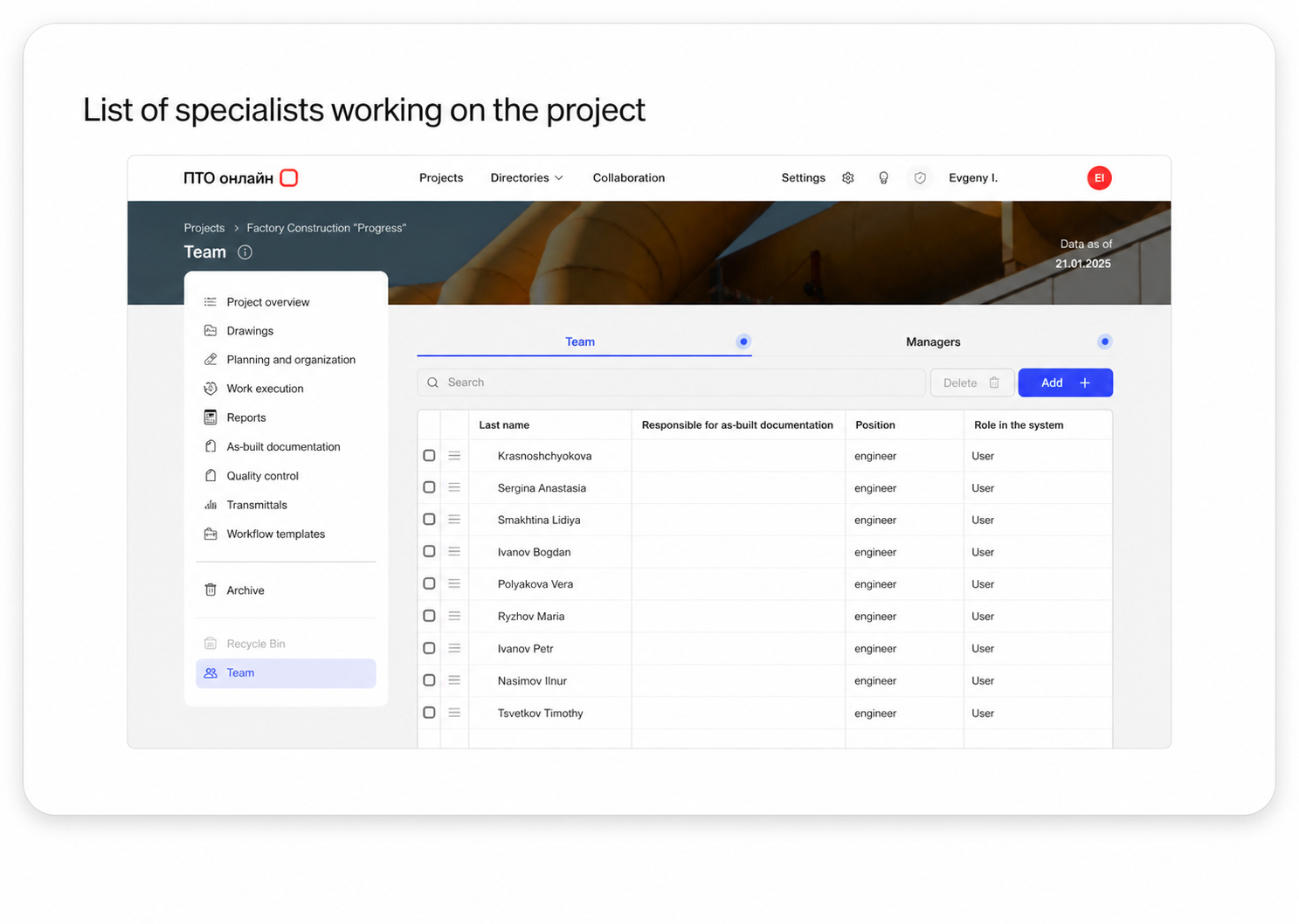This screenshot has width=1299, height=924.
Task: Click the Responsible for as-built documentation header
Action: [737, 425]
